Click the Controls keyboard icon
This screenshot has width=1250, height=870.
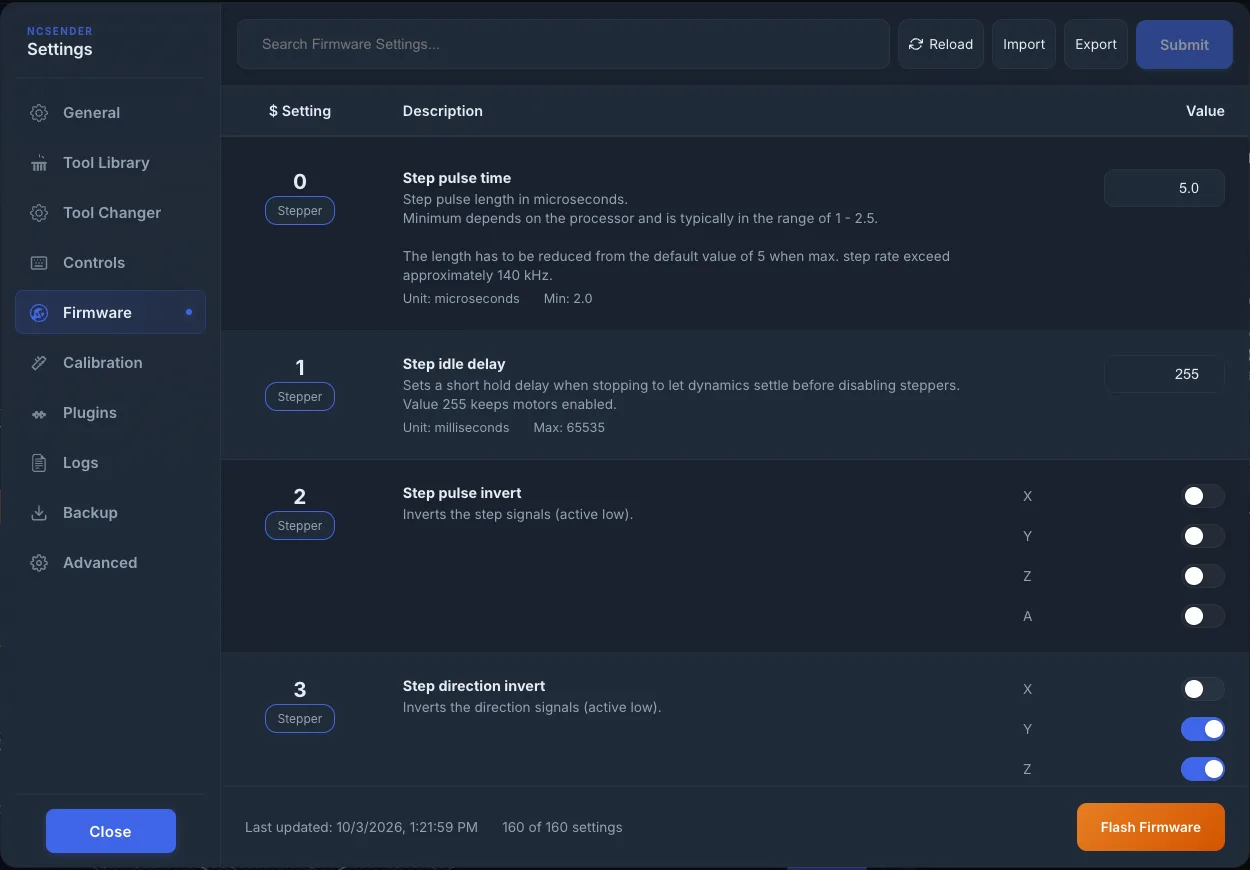pos(39,263)
